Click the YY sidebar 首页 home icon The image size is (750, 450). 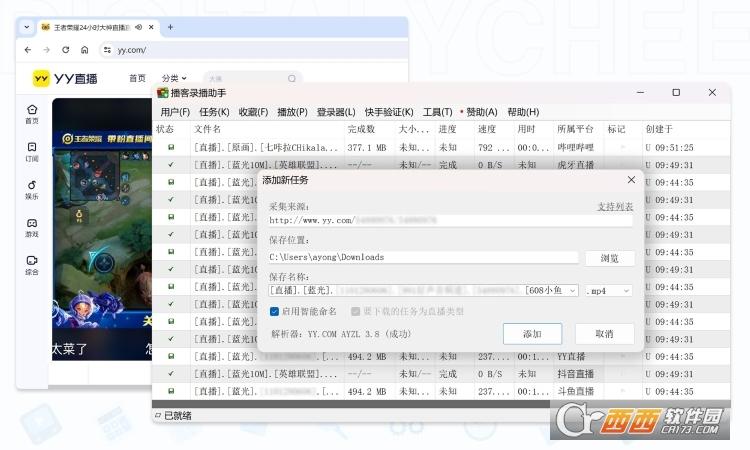point(32,110)
